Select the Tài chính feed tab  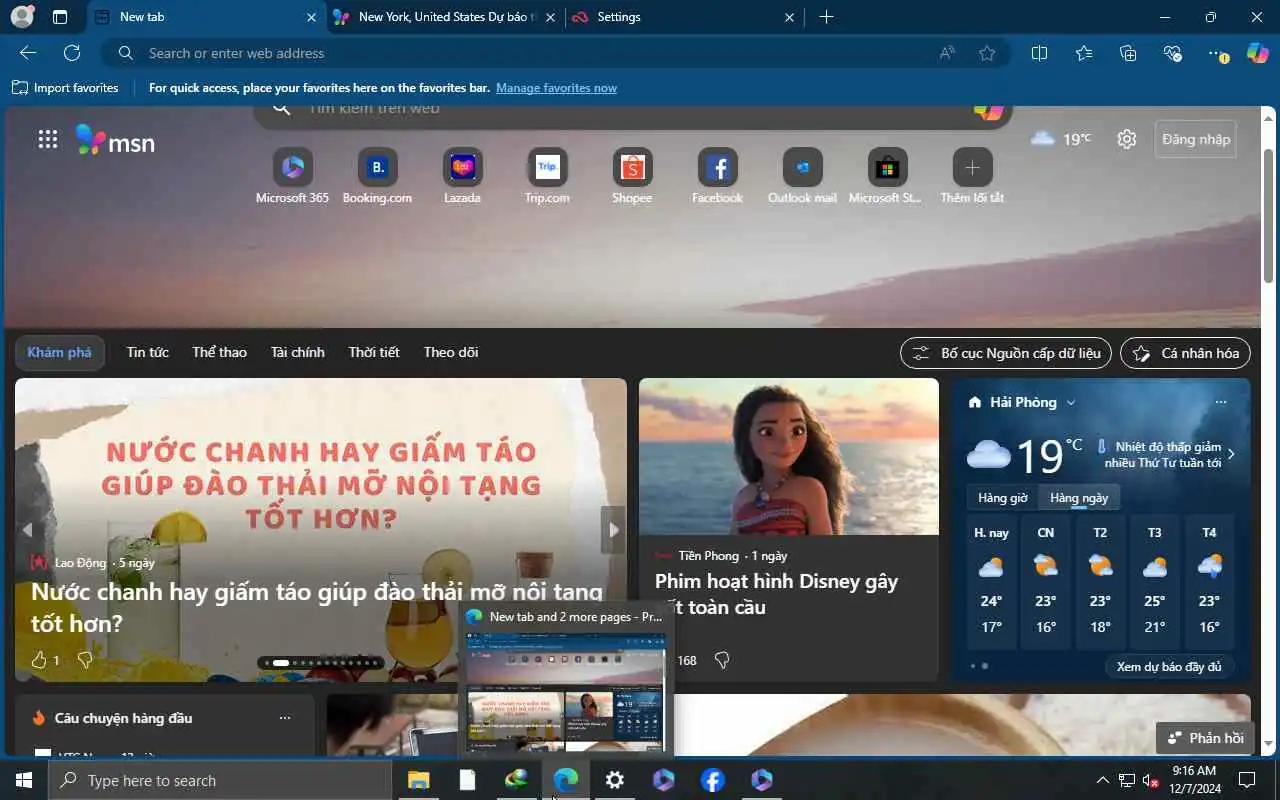(x=297, y=352)
